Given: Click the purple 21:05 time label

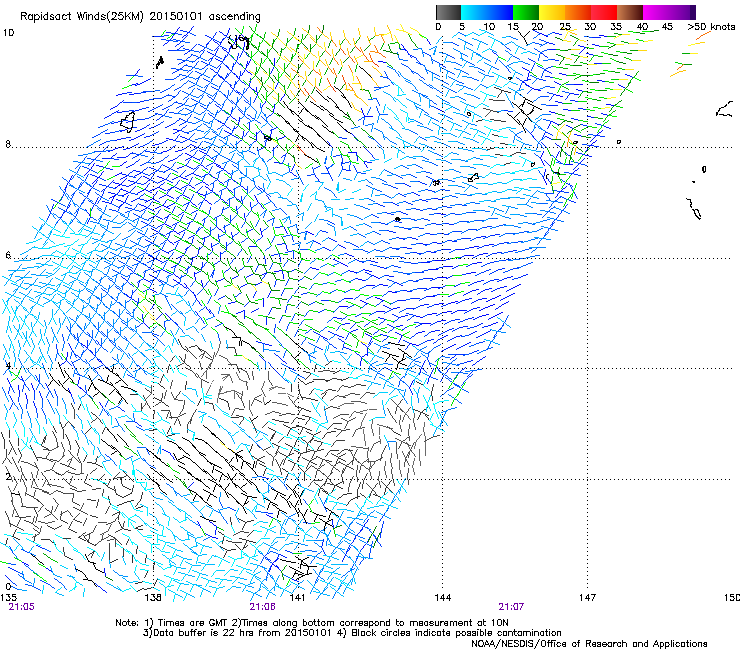Looking at the screenshot, I should pyautogui.click(x=22, y=607).
